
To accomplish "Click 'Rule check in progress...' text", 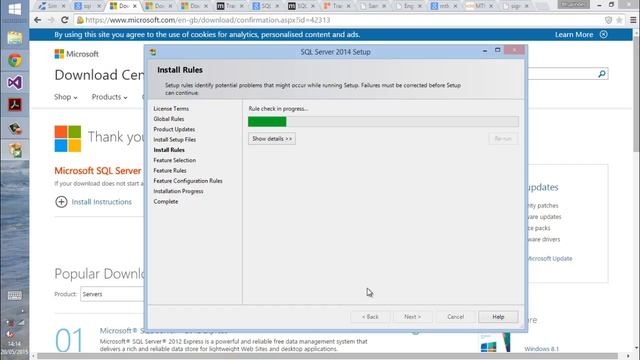I will 278,109.
